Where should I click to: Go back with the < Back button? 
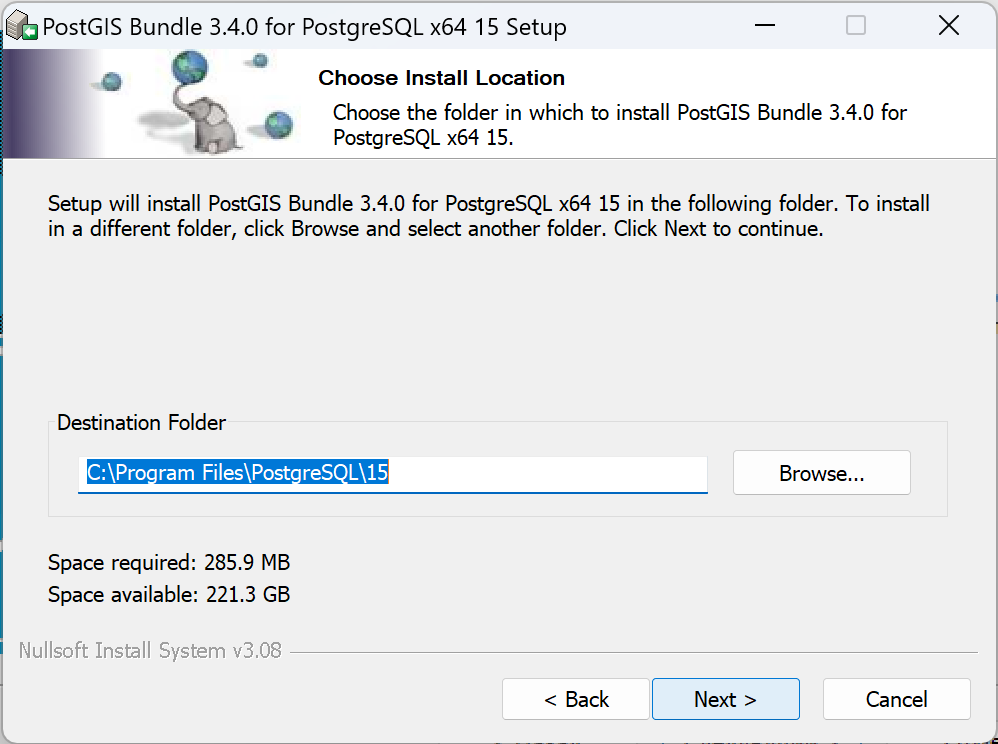(576, 699)
